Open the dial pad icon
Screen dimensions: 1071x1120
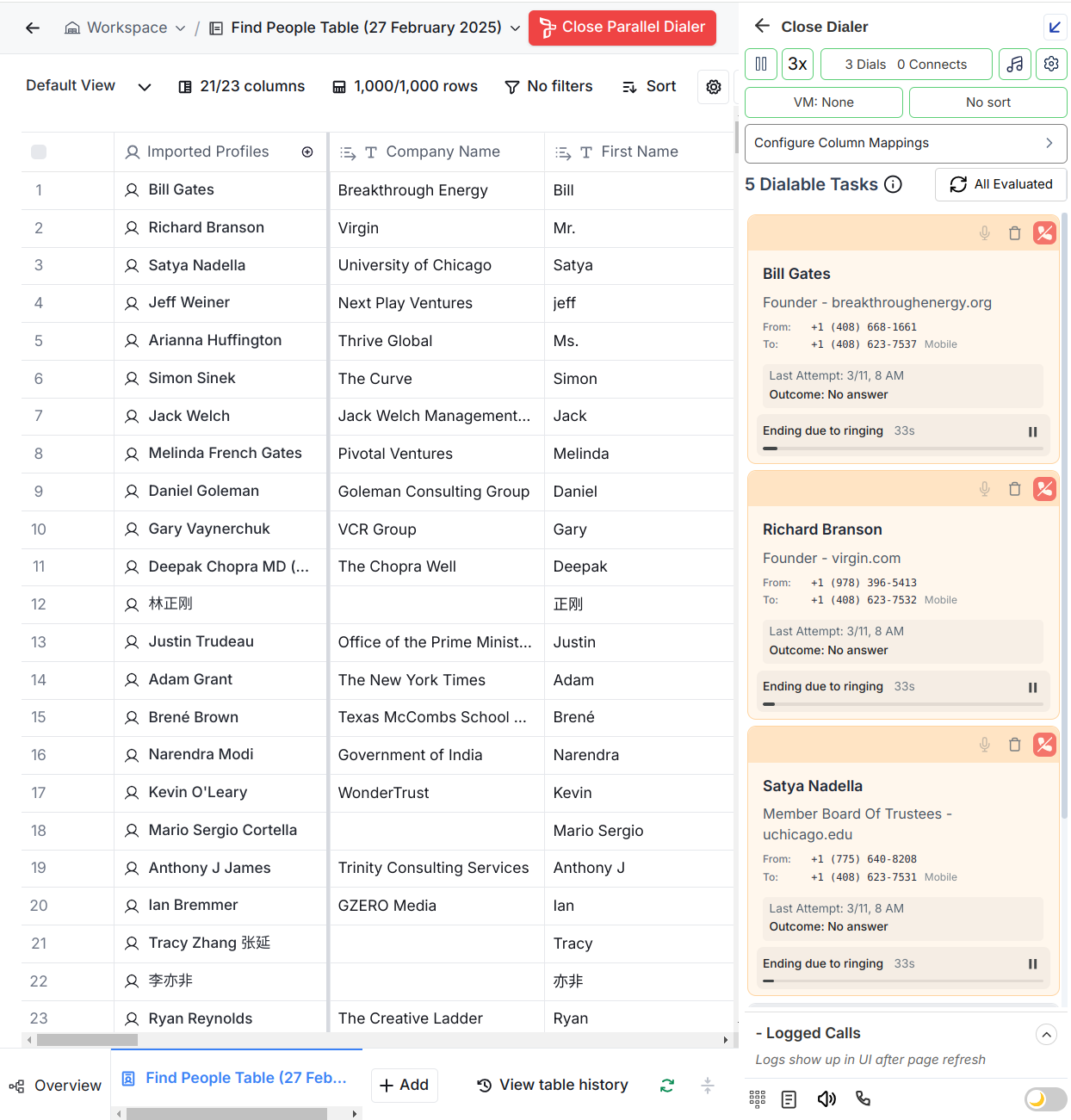coord(758,1098)
